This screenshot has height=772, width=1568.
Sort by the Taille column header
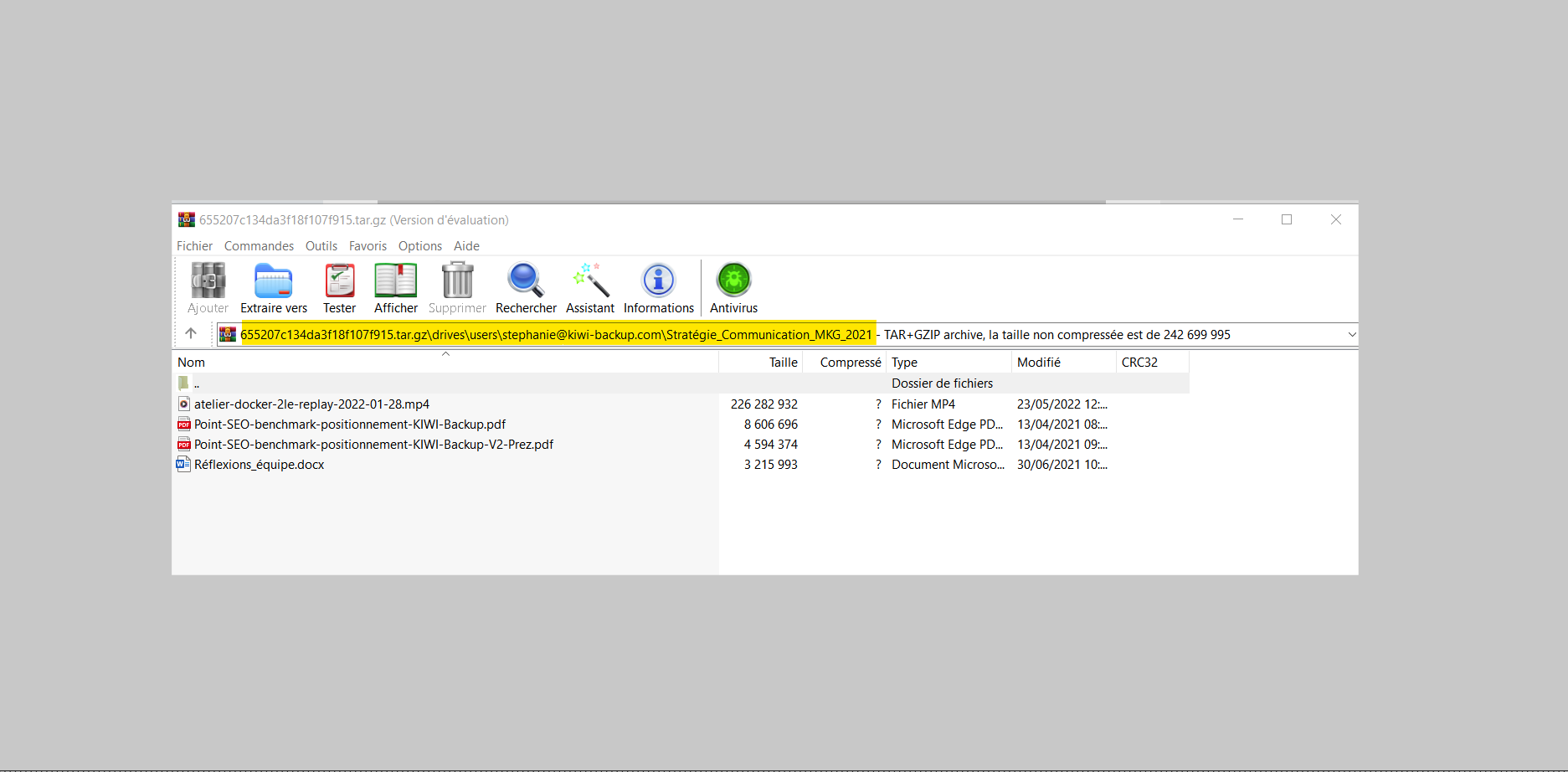(761, 363)
